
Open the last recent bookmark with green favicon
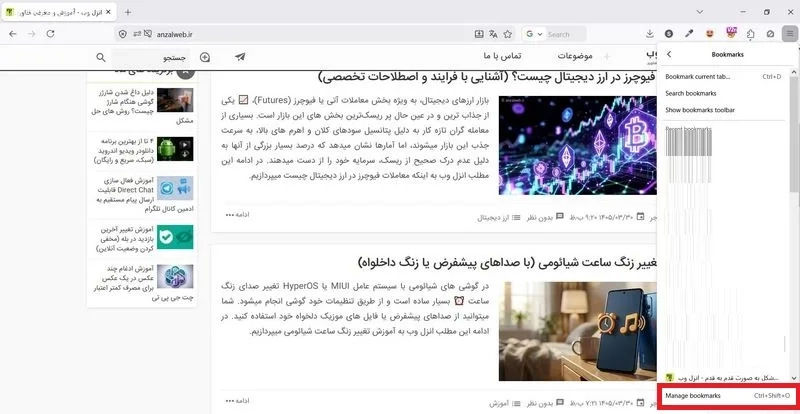pyautogui.click(x=724, y=377)
